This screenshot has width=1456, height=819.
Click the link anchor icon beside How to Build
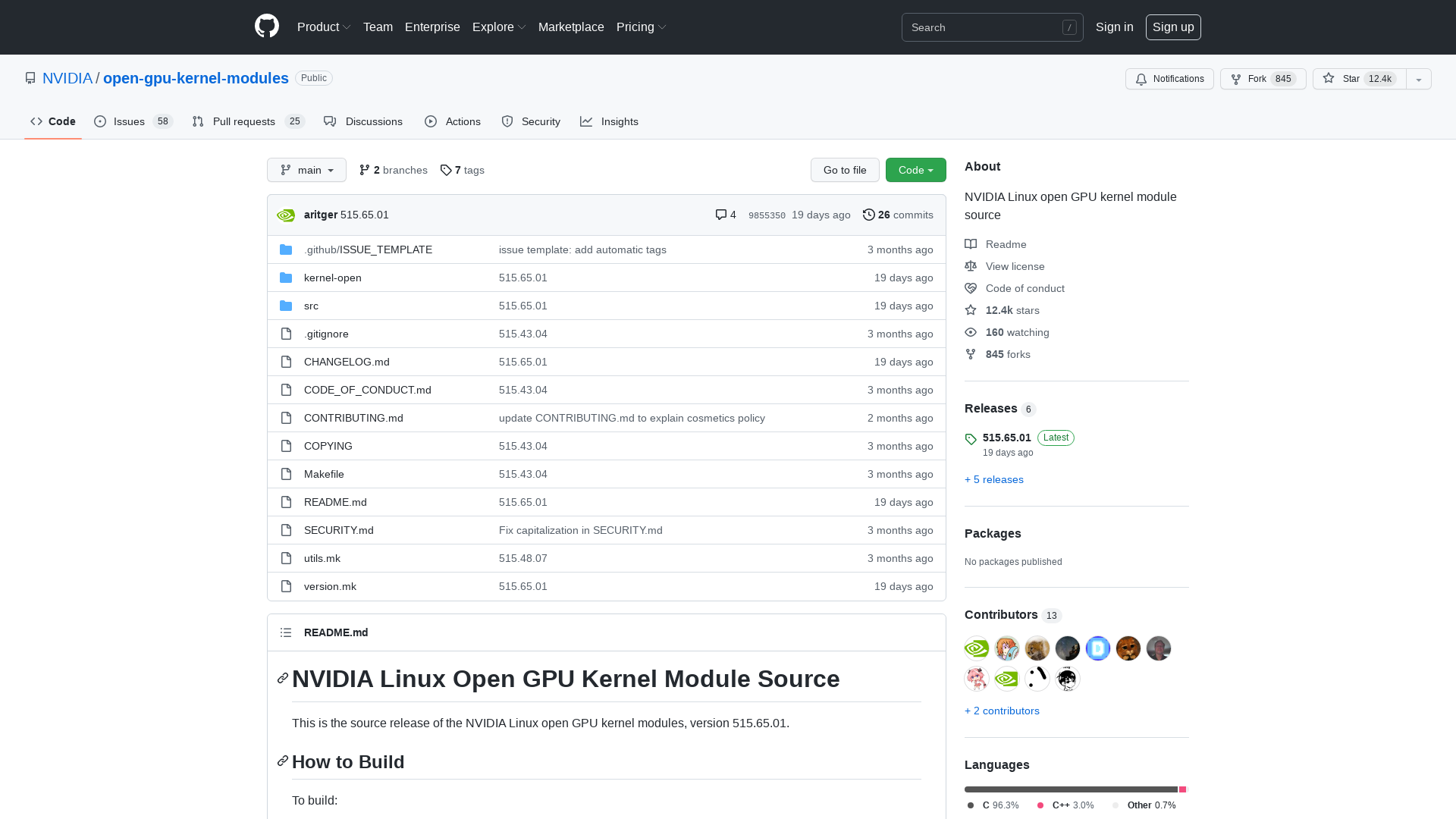283,761
